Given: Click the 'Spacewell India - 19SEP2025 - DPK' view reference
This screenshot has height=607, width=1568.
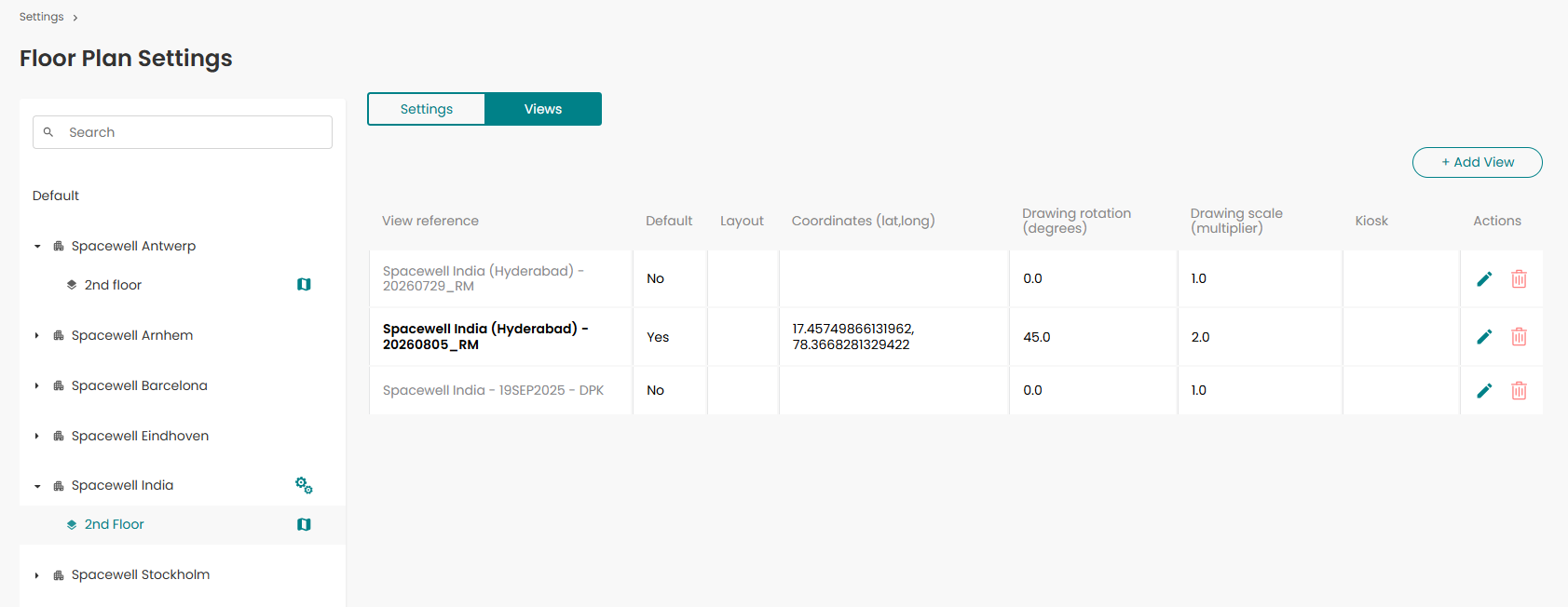Looking at the screenshot, I should (493, 391).
